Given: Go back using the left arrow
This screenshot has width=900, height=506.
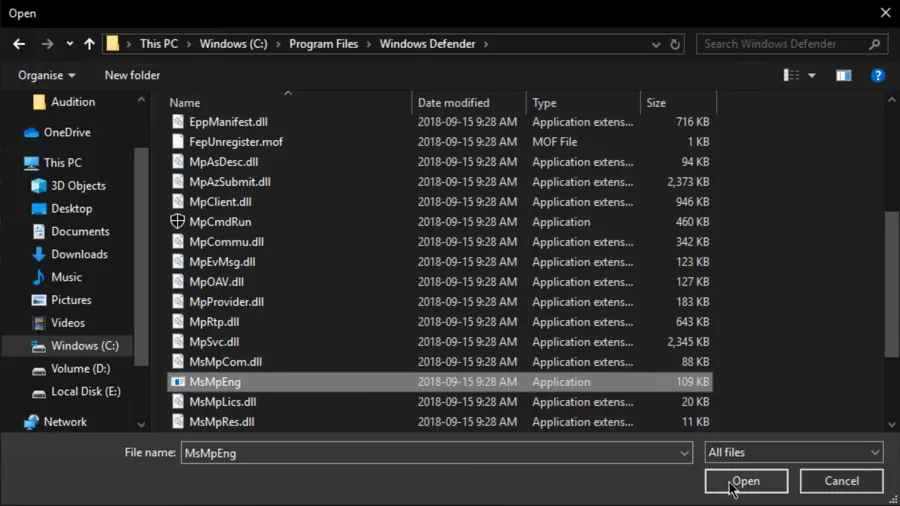Looking at the screenshot, I should [x=19, y=44].
